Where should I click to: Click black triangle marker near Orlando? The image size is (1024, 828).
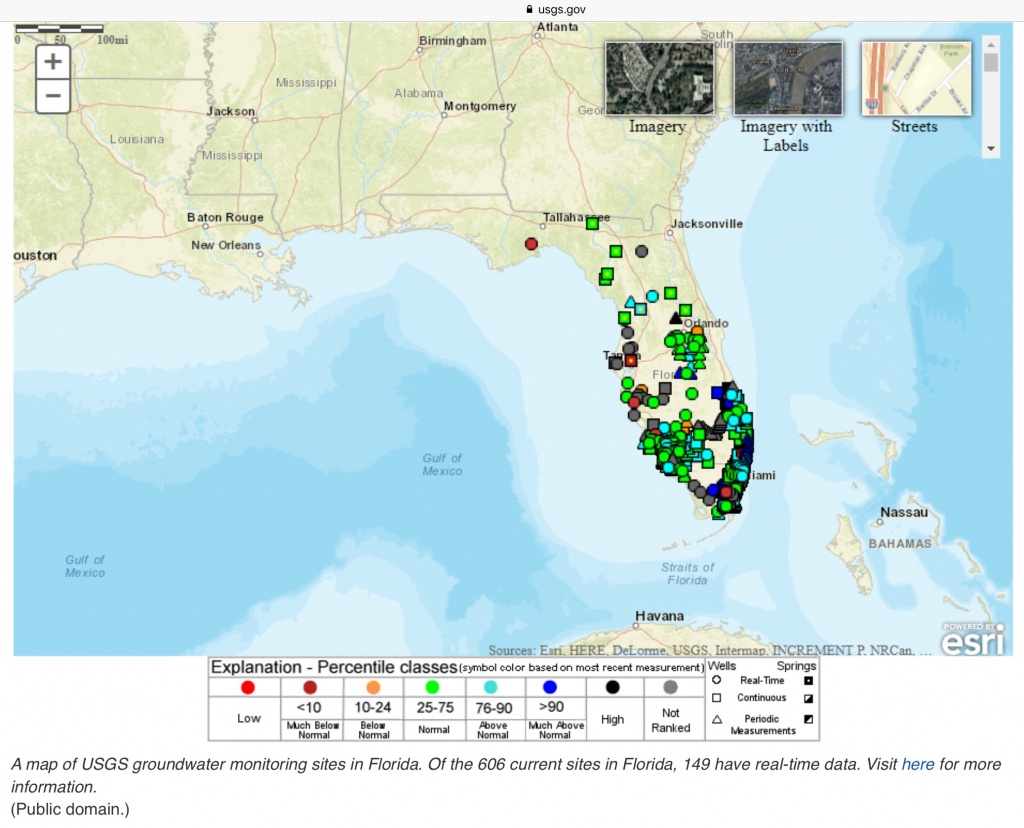point(676,318)
